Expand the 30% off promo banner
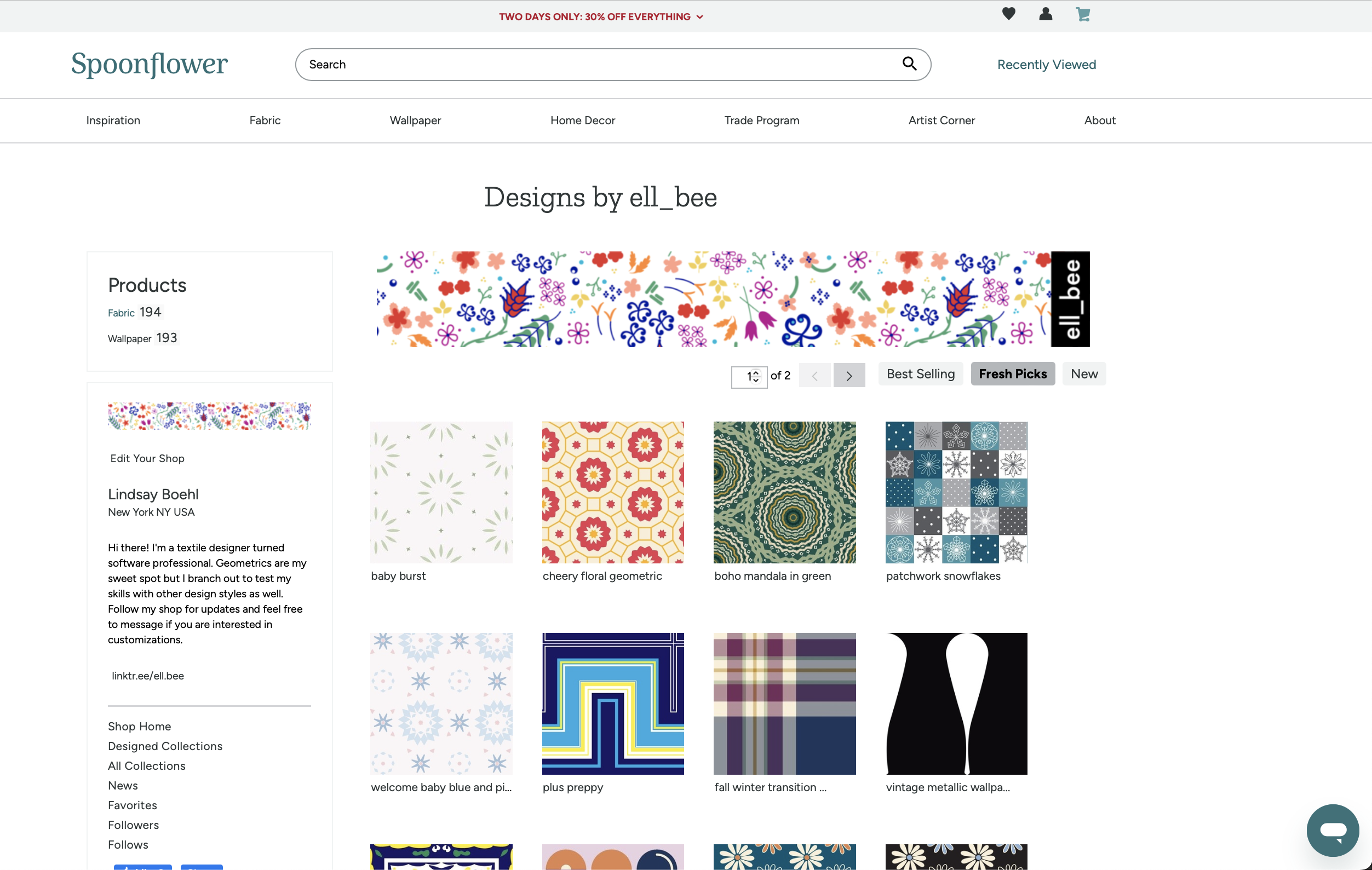The image size is (1372, 870). tap(601, 16)
